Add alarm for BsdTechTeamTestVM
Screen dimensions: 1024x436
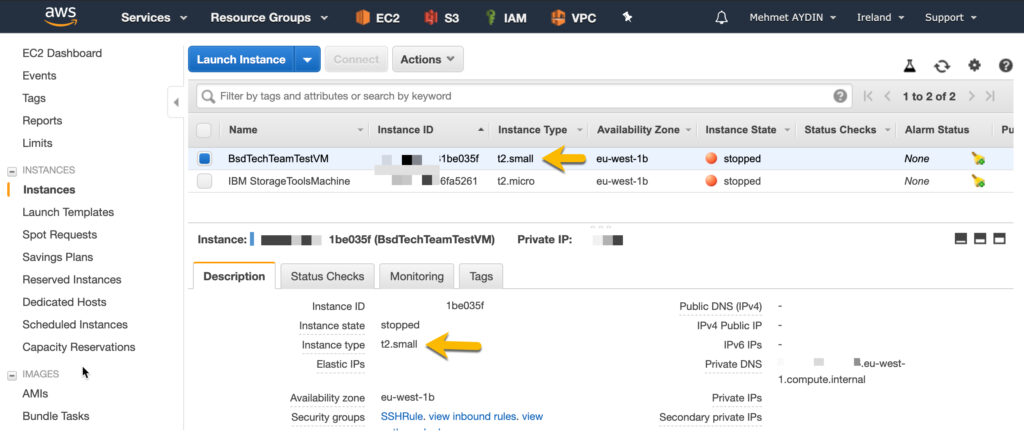978,159
